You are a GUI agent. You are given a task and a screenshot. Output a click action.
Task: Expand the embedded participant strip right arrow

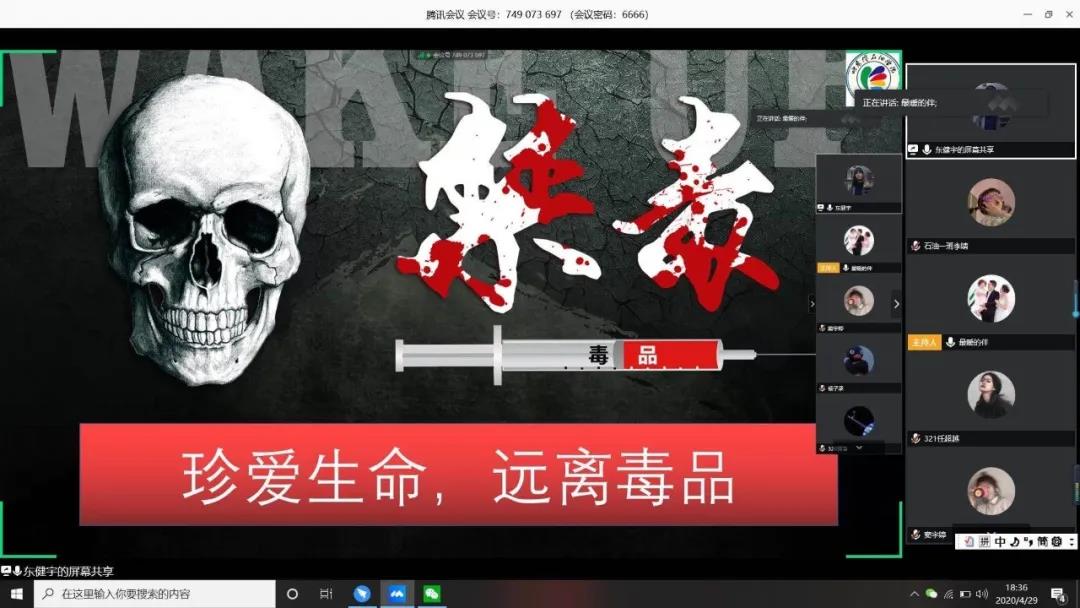896,304
